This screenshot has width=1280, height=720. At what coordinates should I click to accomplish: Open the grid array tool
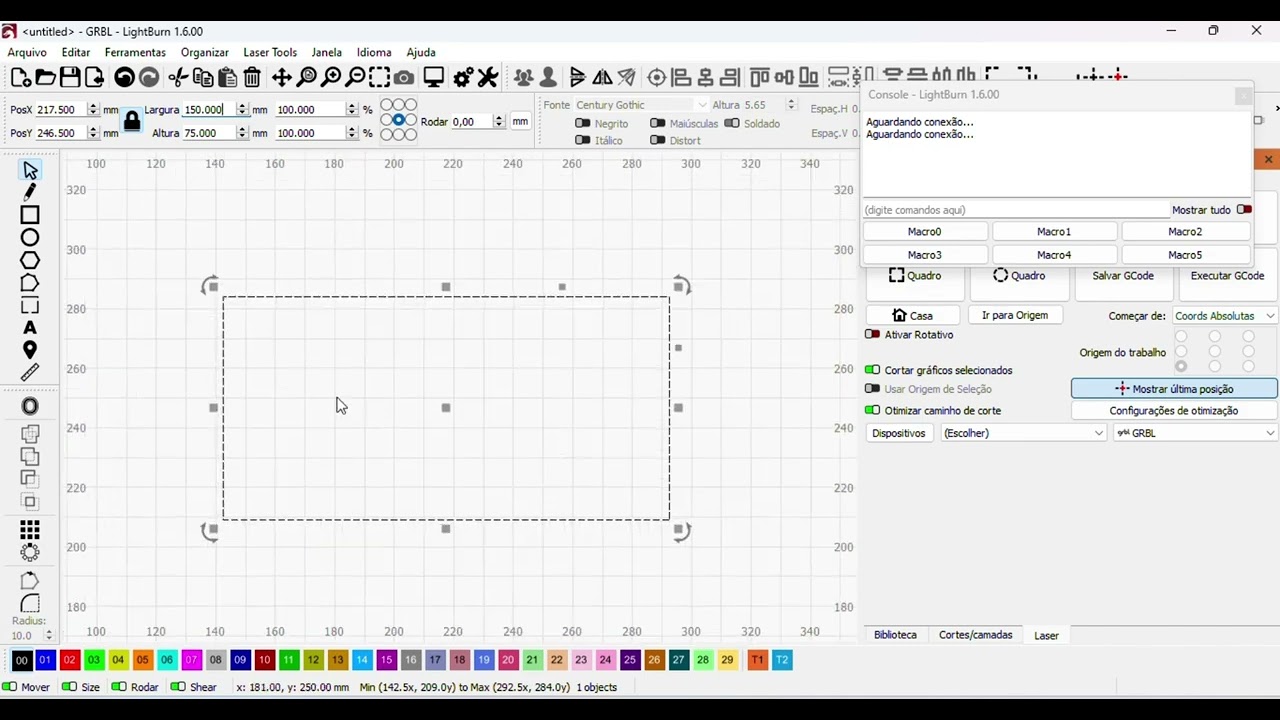30,530
